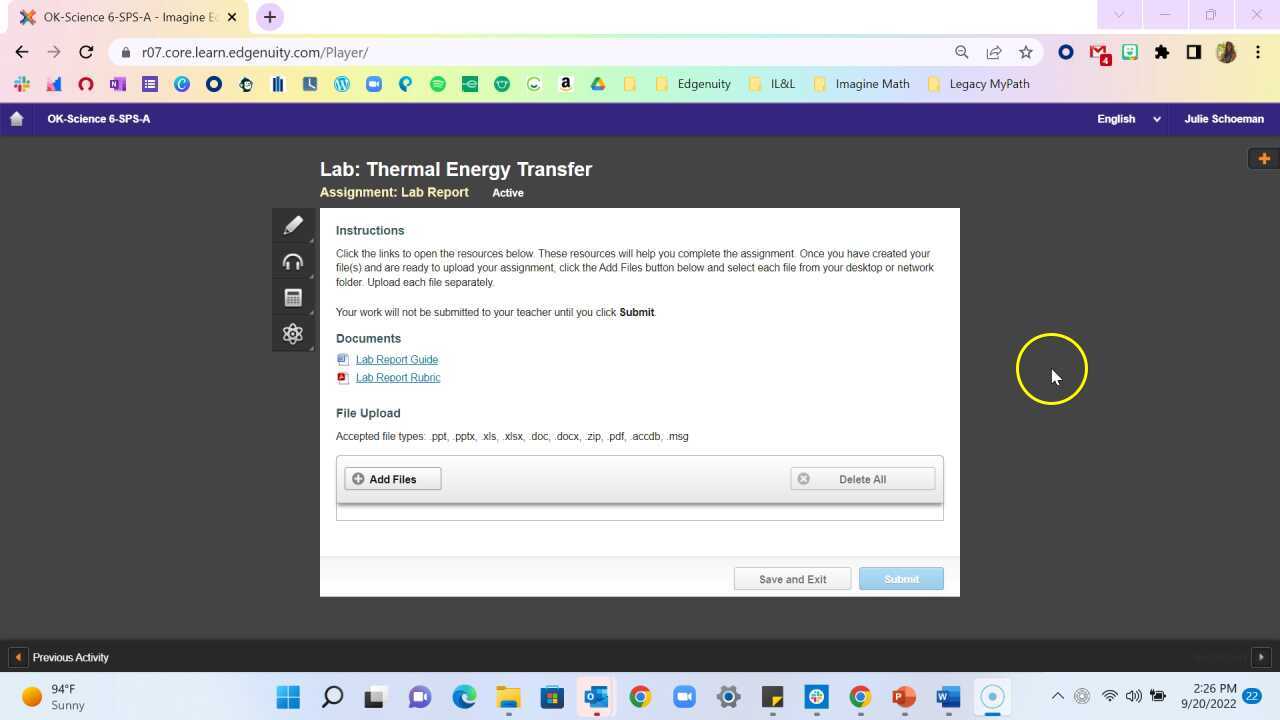The image size is (1280, 720).
Task: Click the OK-Science 6-SPS-A course title
Action: (99, 119)
